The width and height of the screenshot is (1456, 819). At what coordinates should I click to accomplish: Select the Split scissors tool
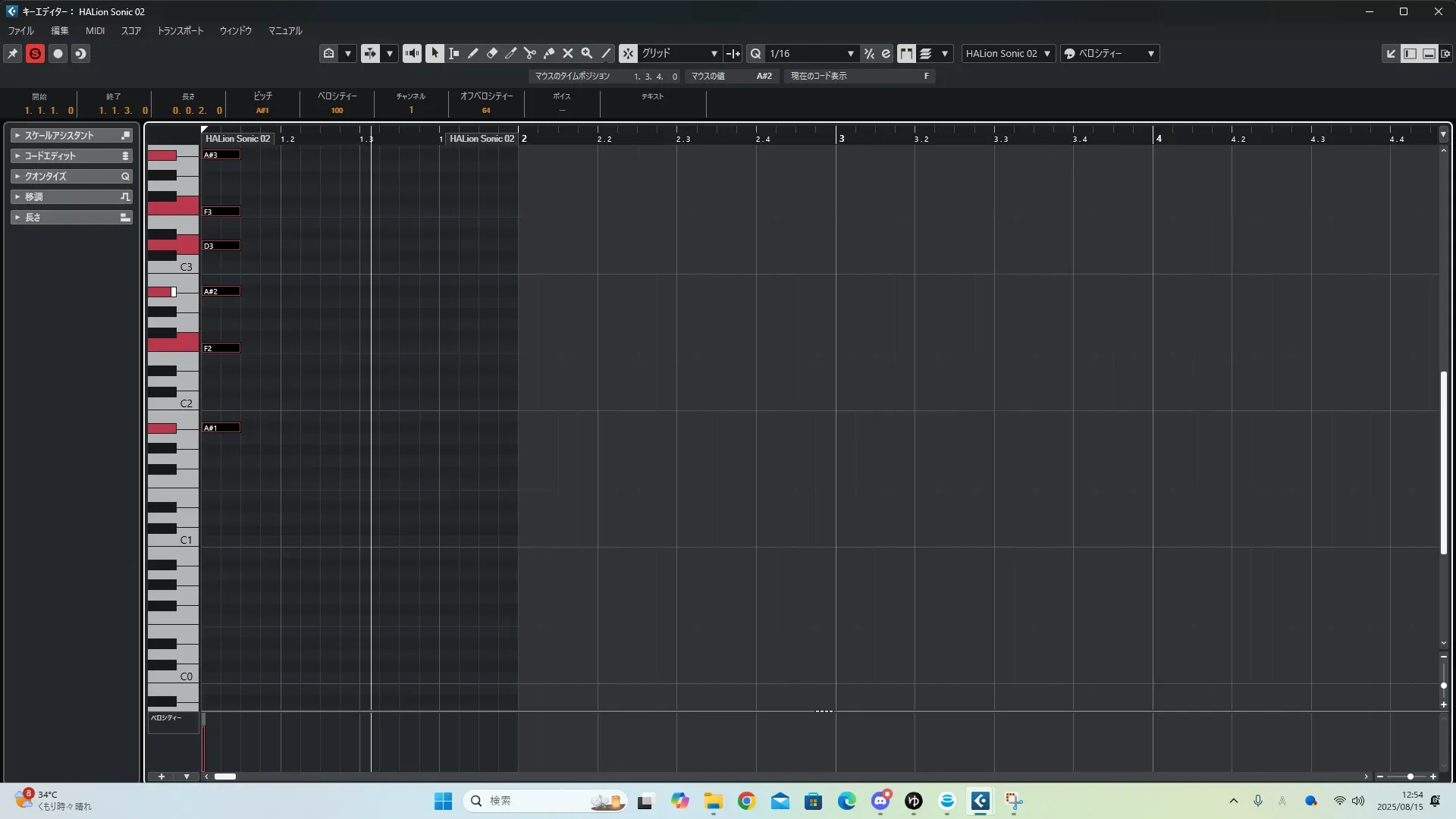(529, 53)
